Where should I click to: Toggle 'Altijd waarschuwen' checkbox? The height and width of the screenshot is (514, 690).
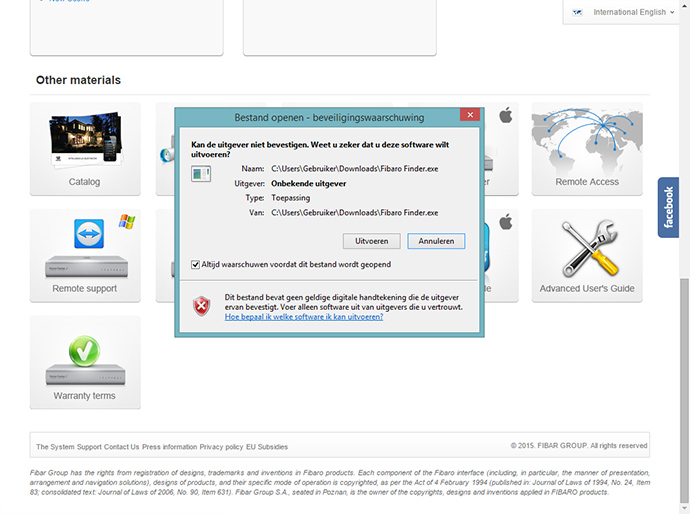195,264
